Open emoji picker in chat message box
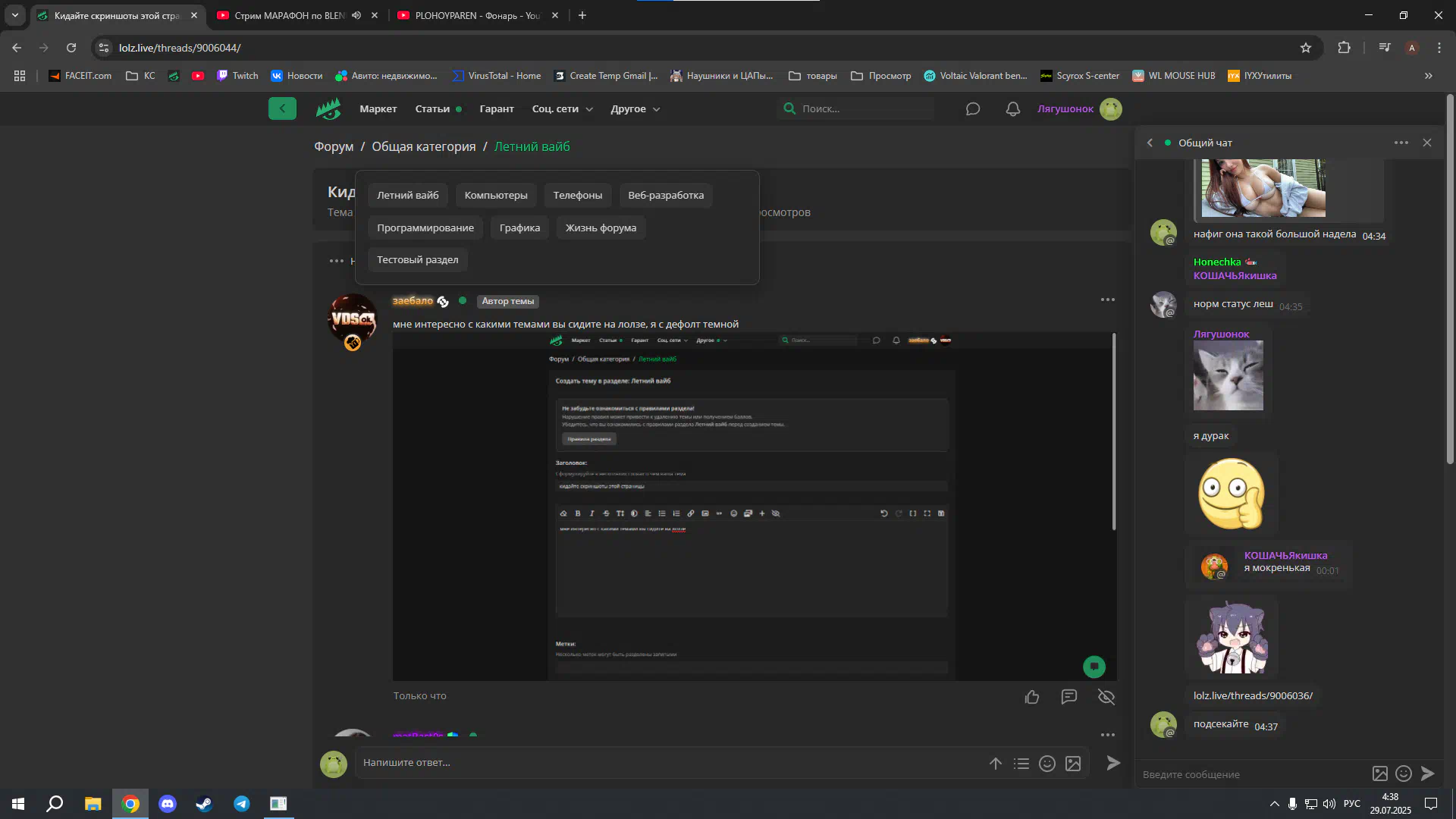This screenshot has width=1456, height=819. point(1404,773)
